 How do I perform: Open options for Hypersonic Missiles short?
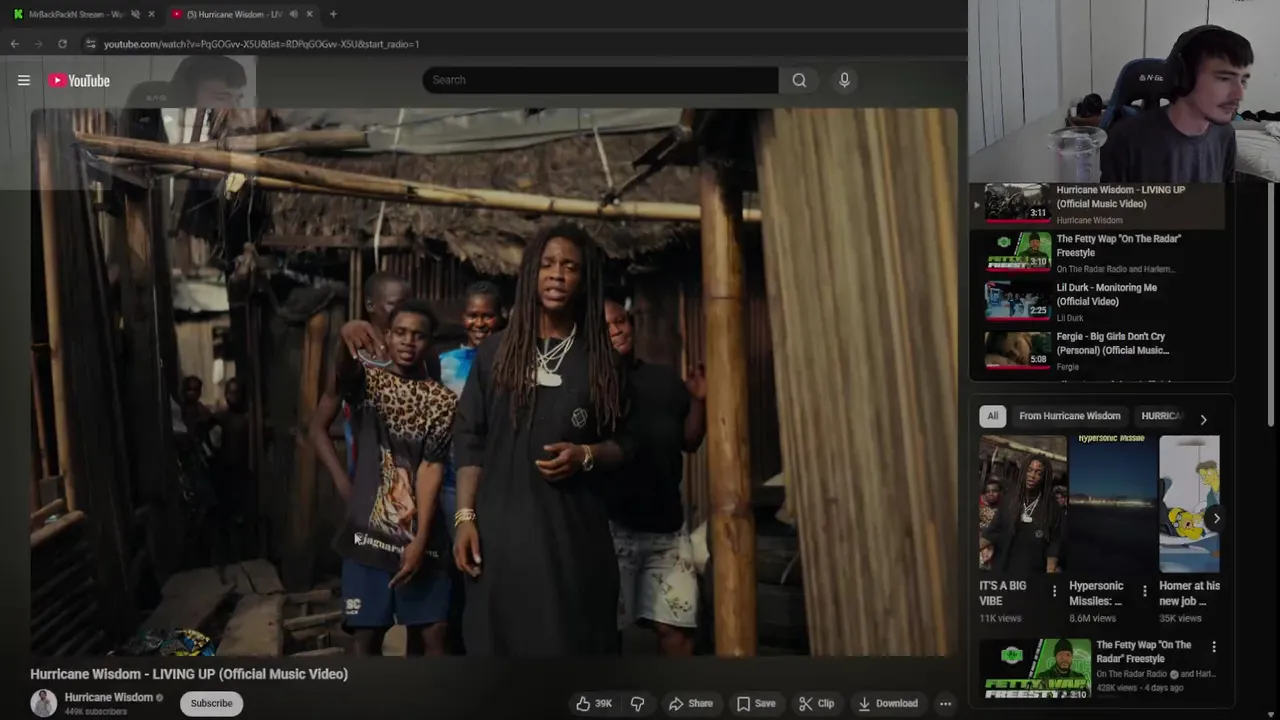coord(1144,591)
